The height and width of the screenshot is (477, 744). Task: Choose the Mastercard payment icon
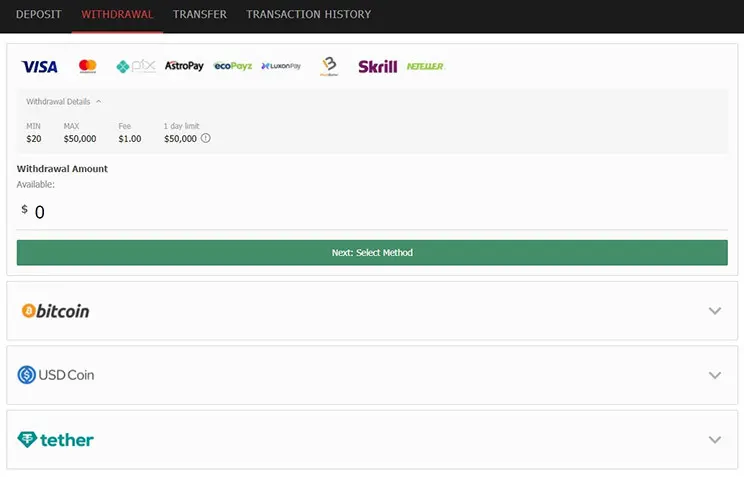click(x=88, y=66)
